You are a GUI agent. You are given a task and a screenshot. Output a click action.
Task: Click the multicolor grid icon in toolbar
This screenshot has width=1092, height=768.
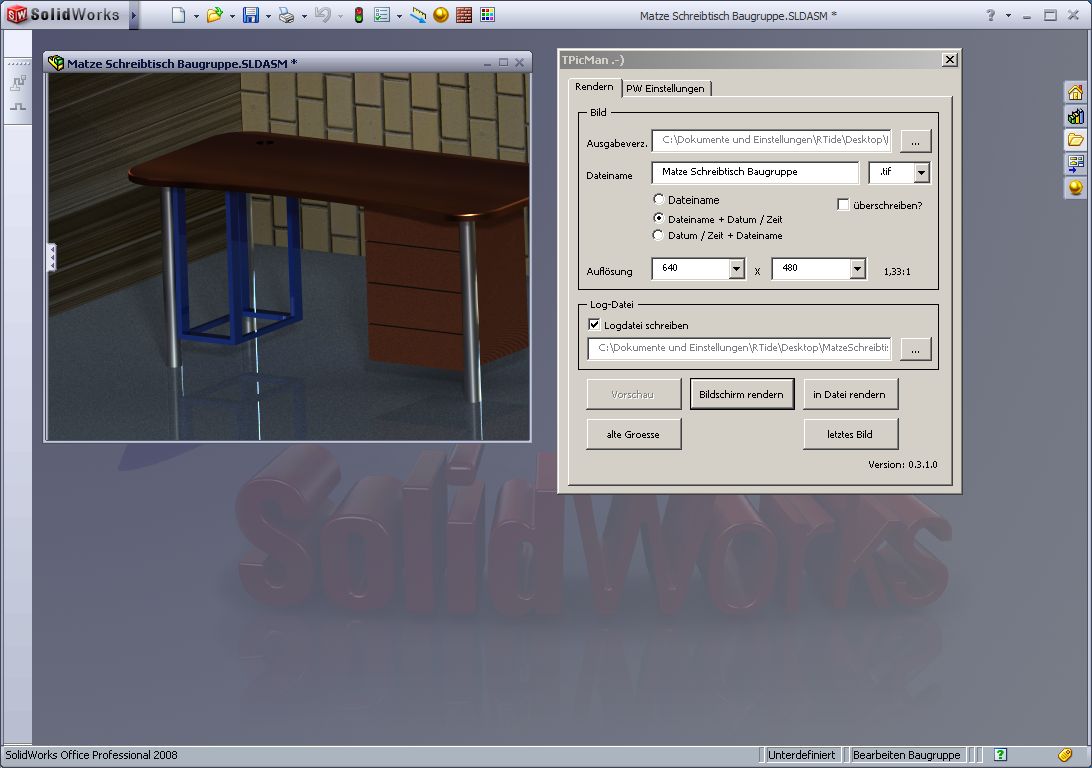point(487,15)
